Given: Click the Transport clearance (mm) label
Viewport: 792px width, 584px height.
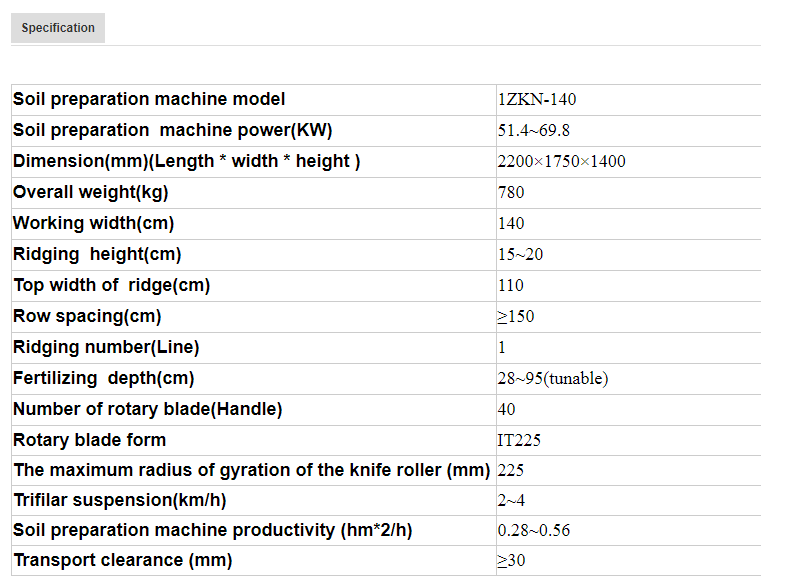Looking at the screenshot, I should click(122, 560).
